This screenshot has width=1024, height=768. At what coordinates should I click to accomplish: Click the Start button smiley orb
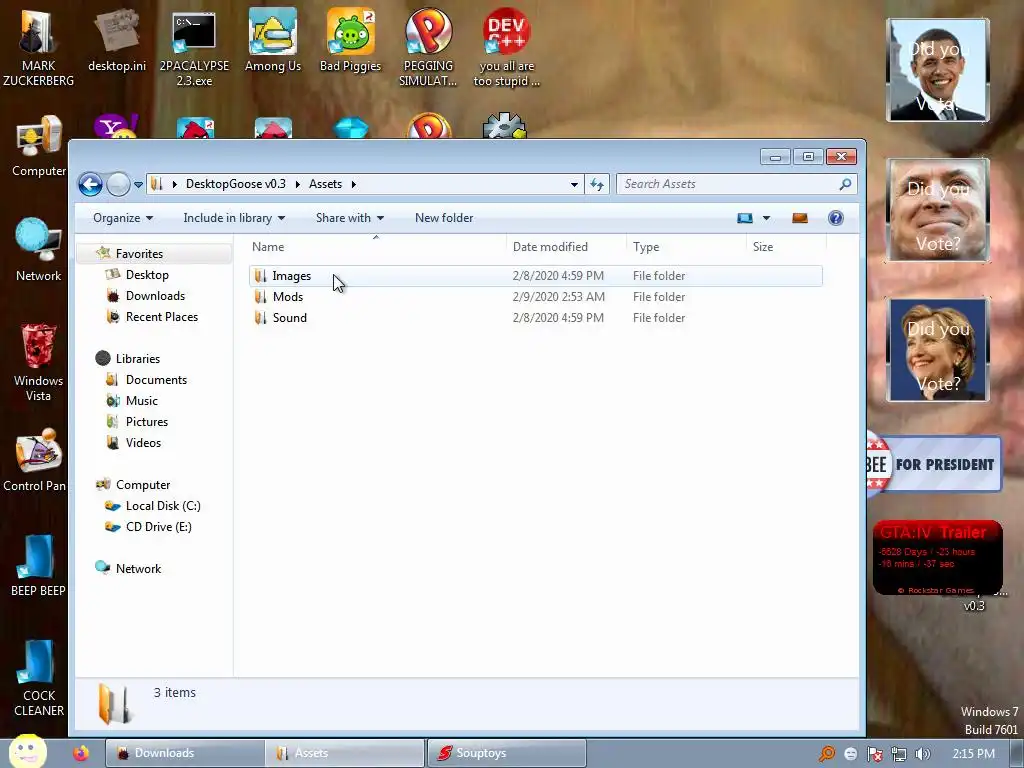click(27, 751)
